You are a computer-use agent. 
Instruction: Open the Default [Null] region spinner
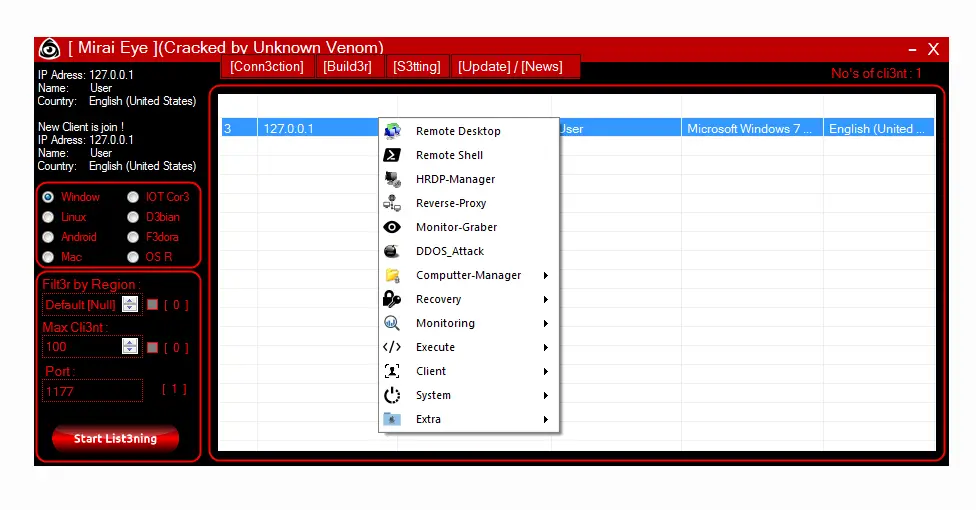click(x=130, y=305)
